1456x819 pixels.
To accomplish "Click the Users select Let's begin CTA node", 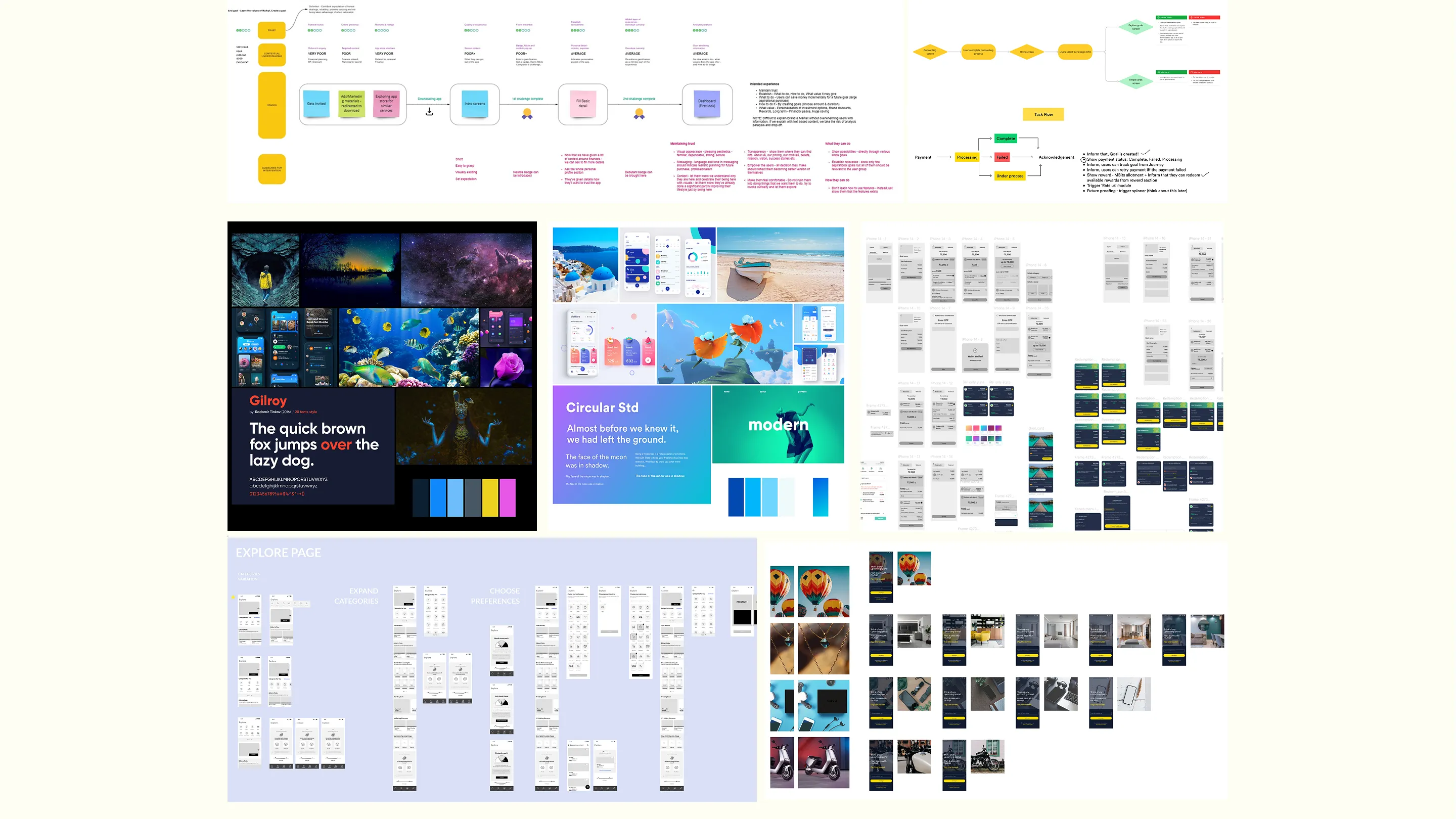I will pyautogui.click(x=1075, y=52).
